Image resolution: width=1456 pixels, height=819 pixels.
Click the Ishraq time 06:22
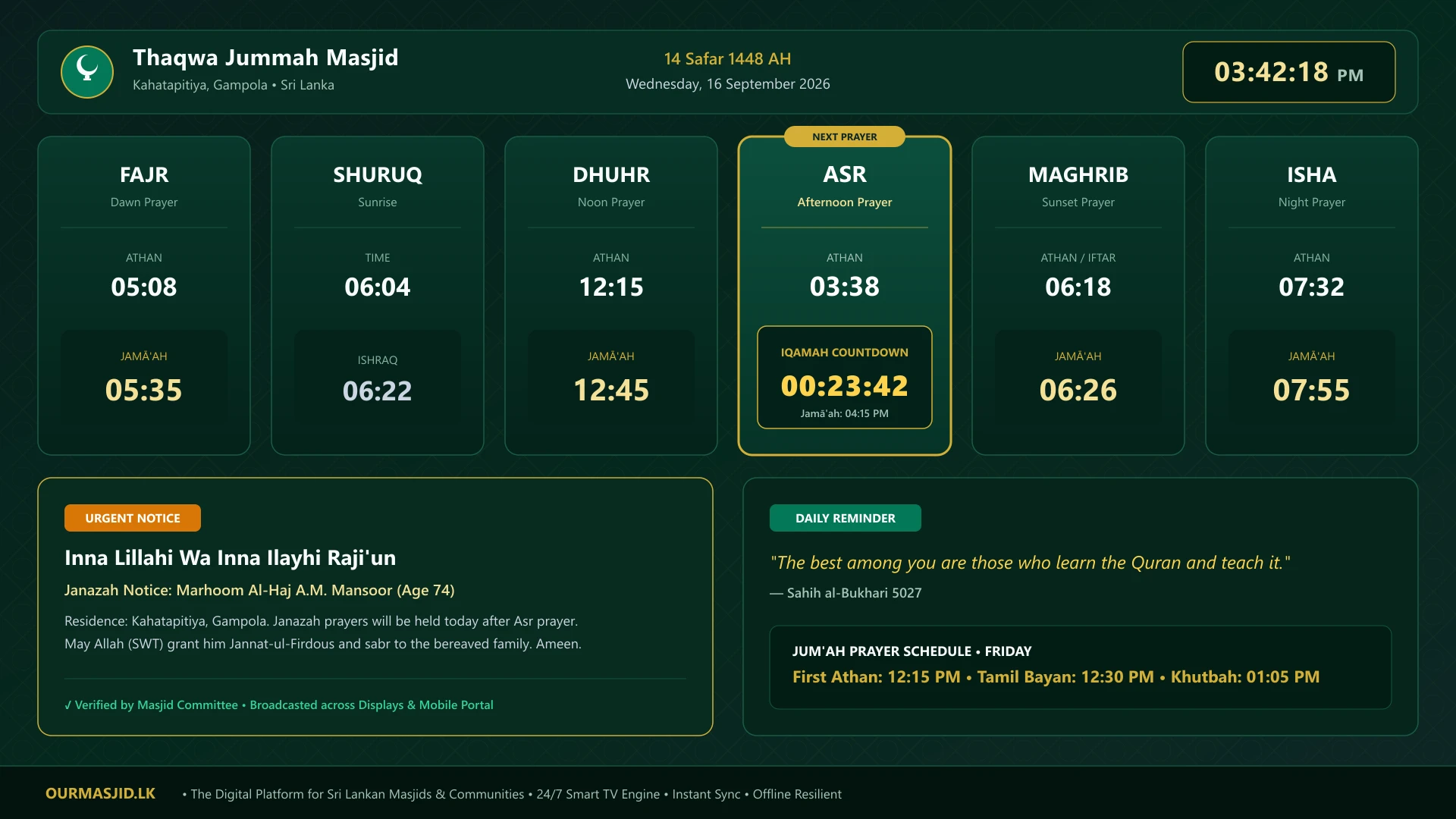[378, 391]
